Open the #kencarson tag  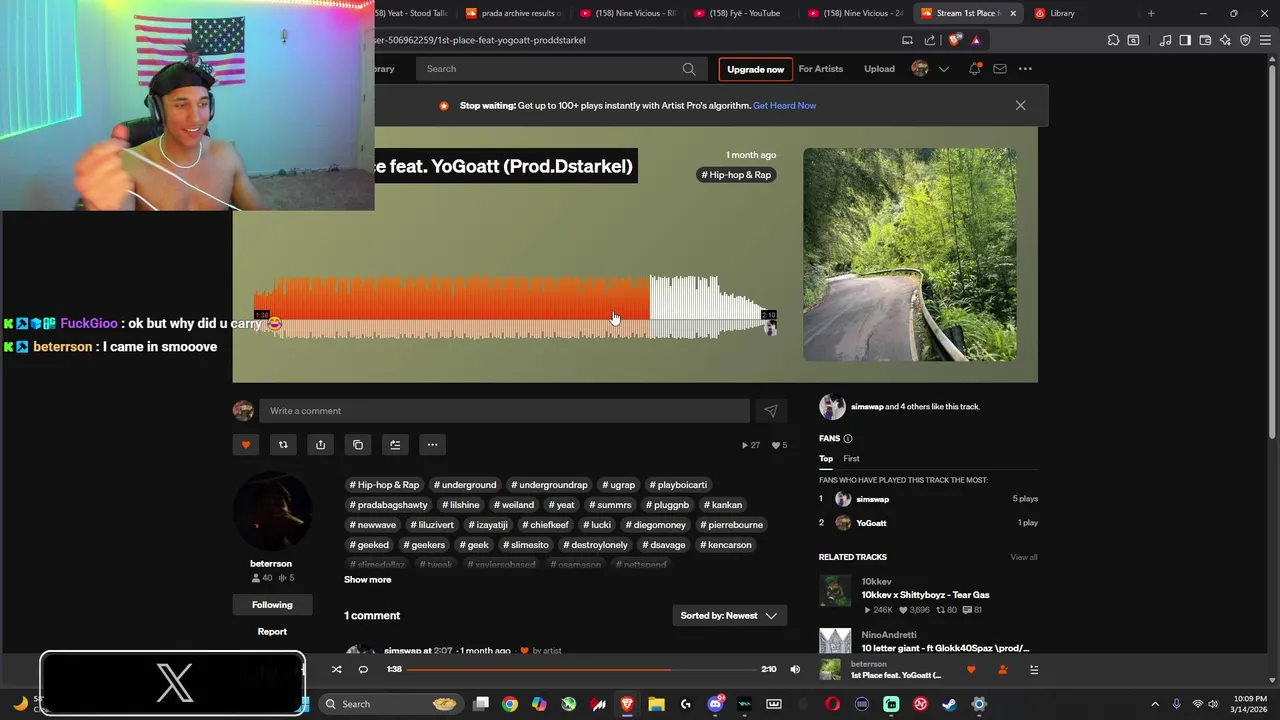click(x=726, y=545)
